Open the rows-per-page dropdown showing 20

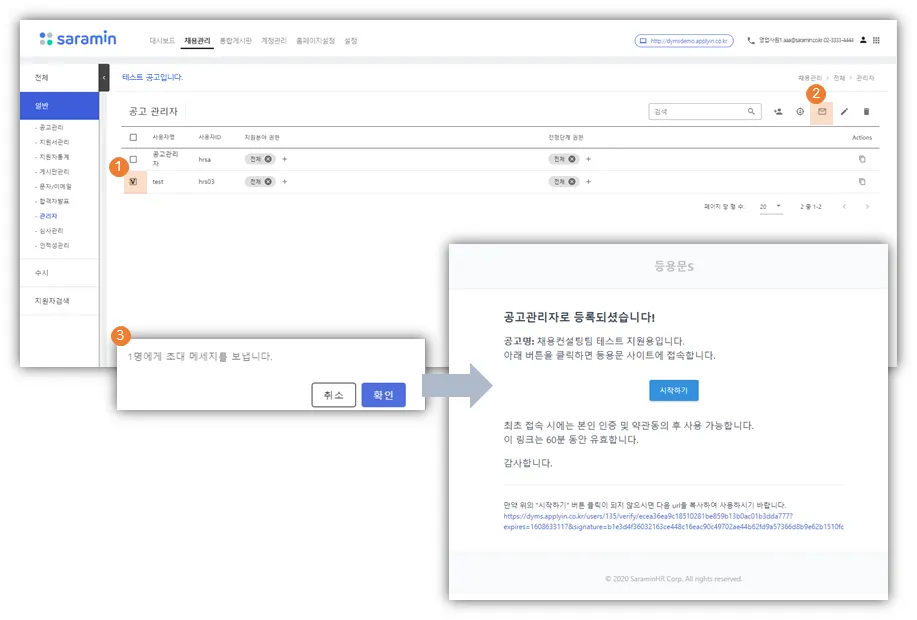coord(770,206)
